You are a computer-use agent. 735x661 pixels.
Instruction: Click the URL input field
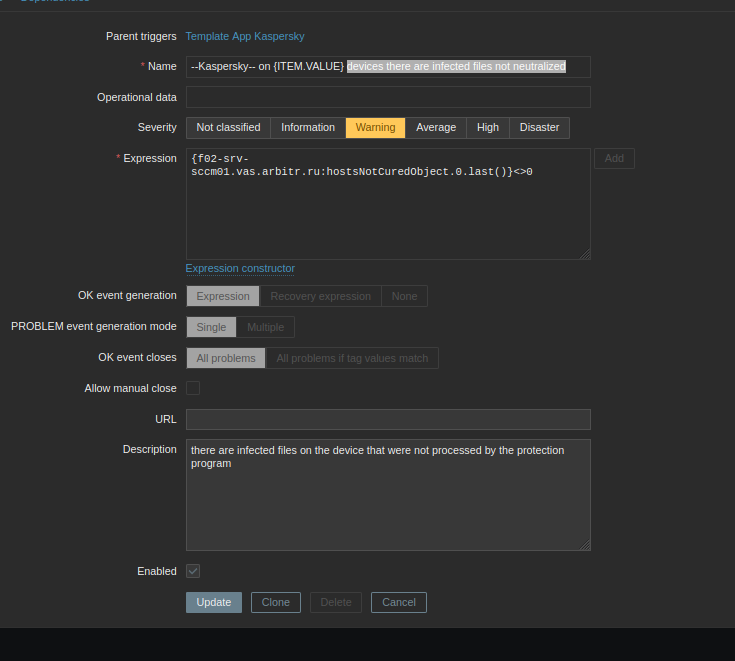coord(388,419)
